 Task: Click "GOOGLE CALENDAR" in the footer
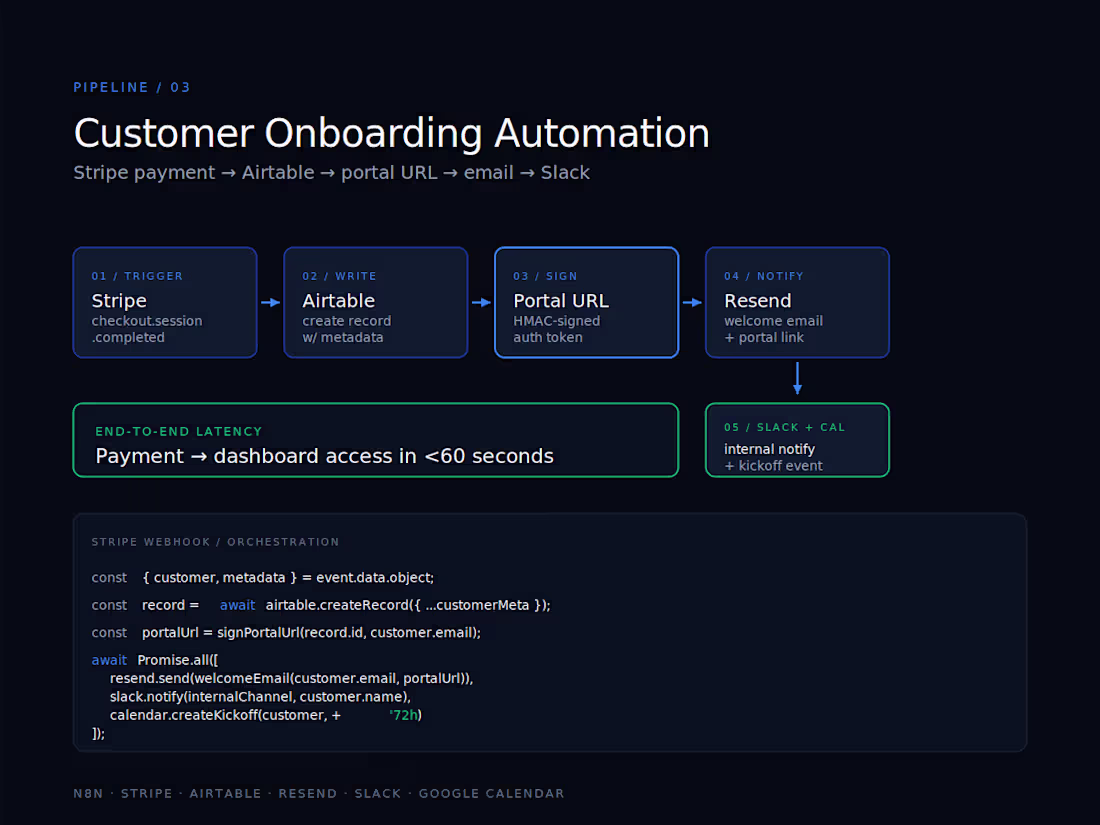point(491,793)
